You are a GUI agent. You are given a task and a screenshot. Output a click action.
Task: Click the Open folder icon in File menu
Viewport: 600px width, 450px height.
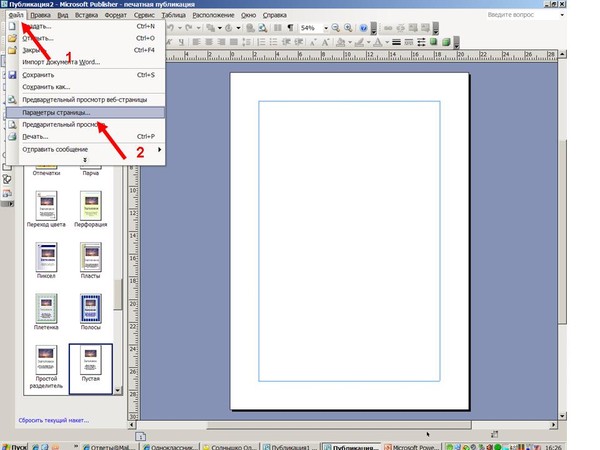click(12, 38)
